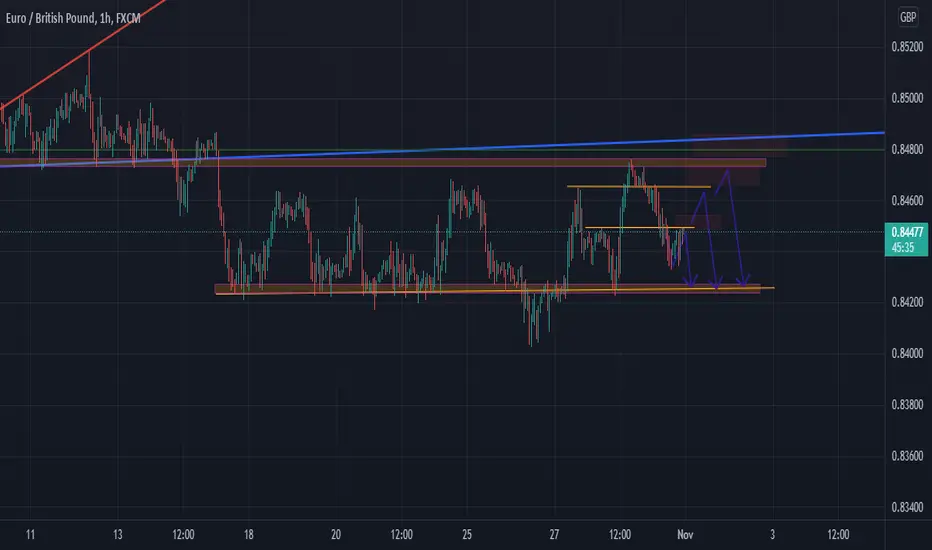
Task: Select the orange support line at range bottom
Action: (x=495, y=291)
